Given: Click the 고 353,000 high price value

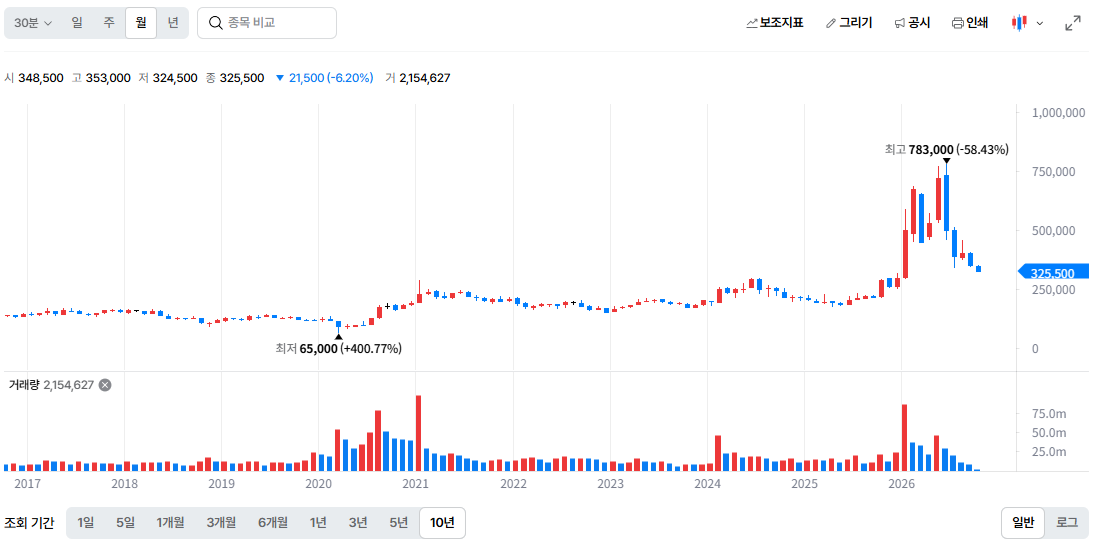Looking at the screenshot, I should pyautogui.click(x=101, y=78).
